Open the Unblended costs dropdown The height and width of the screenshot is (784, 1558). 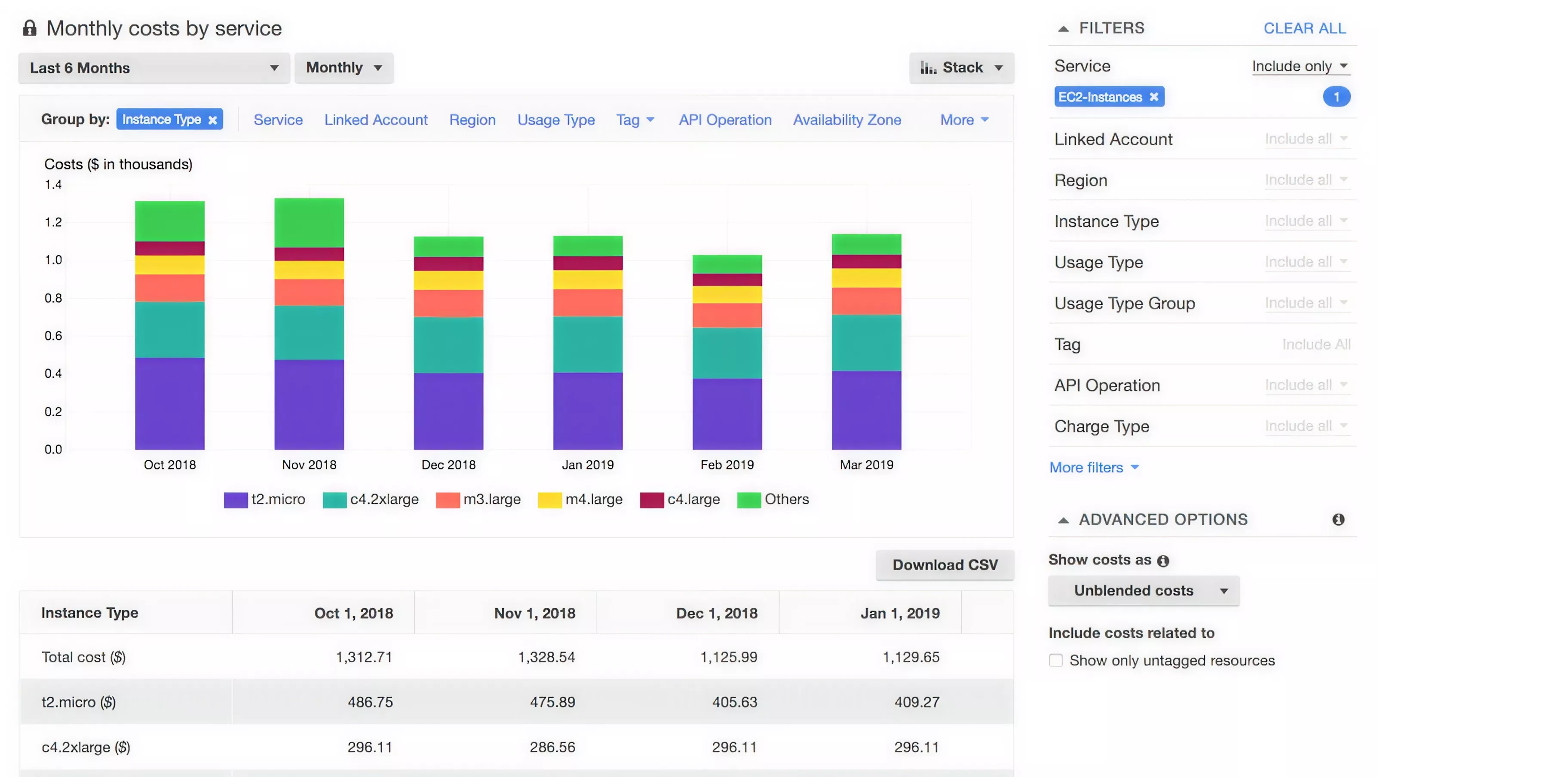pos(1143,591)
